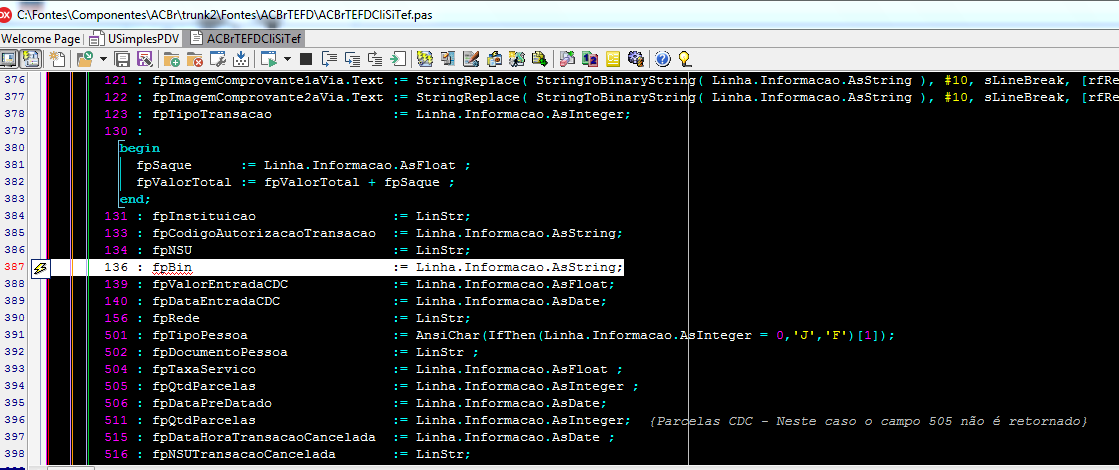Select the ACBrTEFDCliSiTef editor tab
The height and width of the screenshot is (470, 1119).
point(246,39)
